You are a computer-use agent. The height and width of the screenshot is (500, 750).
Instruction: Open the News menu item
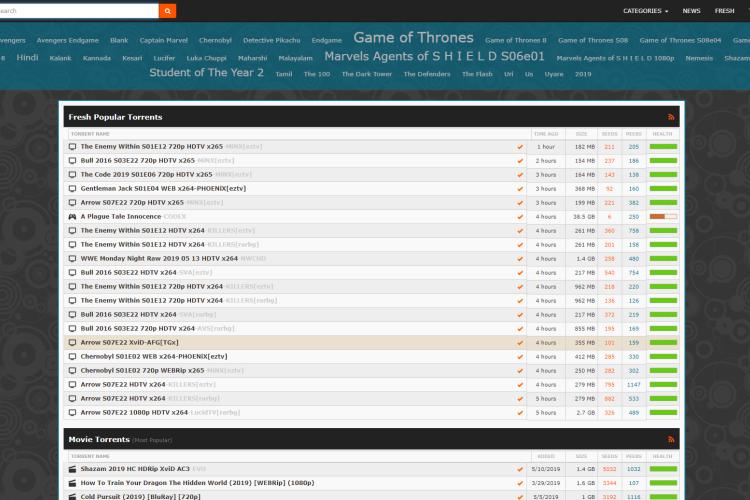691,11
